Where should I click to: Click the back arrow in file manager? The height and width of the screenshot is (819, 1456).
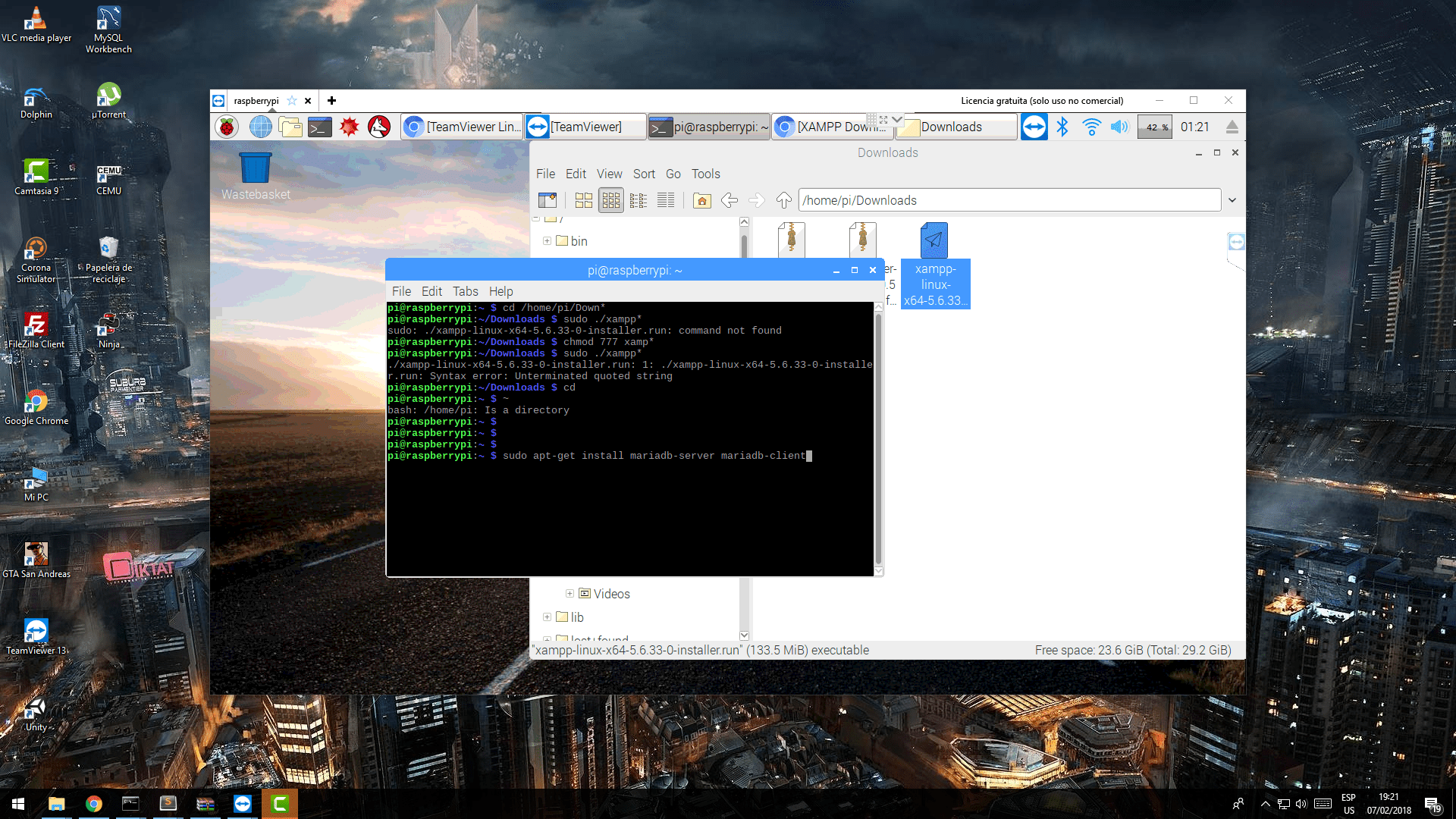[729, 200]
